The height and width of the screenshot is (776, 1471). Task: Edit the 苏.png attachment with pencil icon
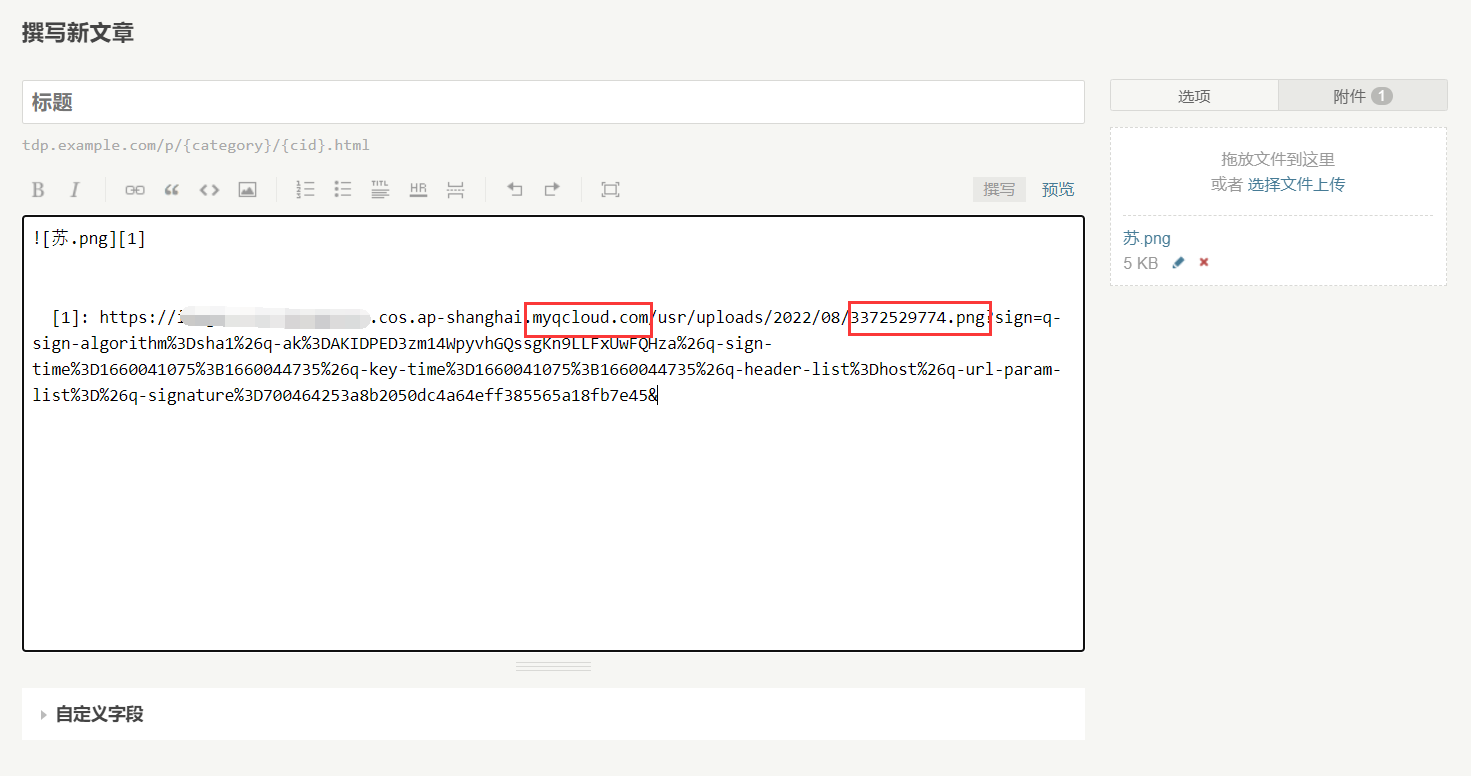[x=1178, y=262]
